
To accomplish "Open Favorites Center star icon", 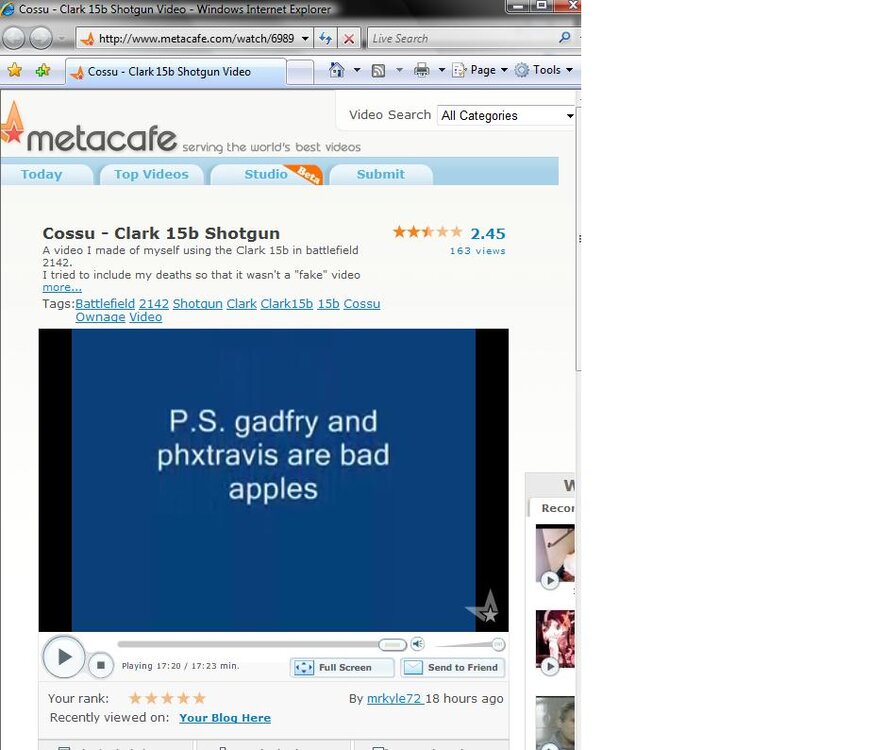I will coord(14,71).
